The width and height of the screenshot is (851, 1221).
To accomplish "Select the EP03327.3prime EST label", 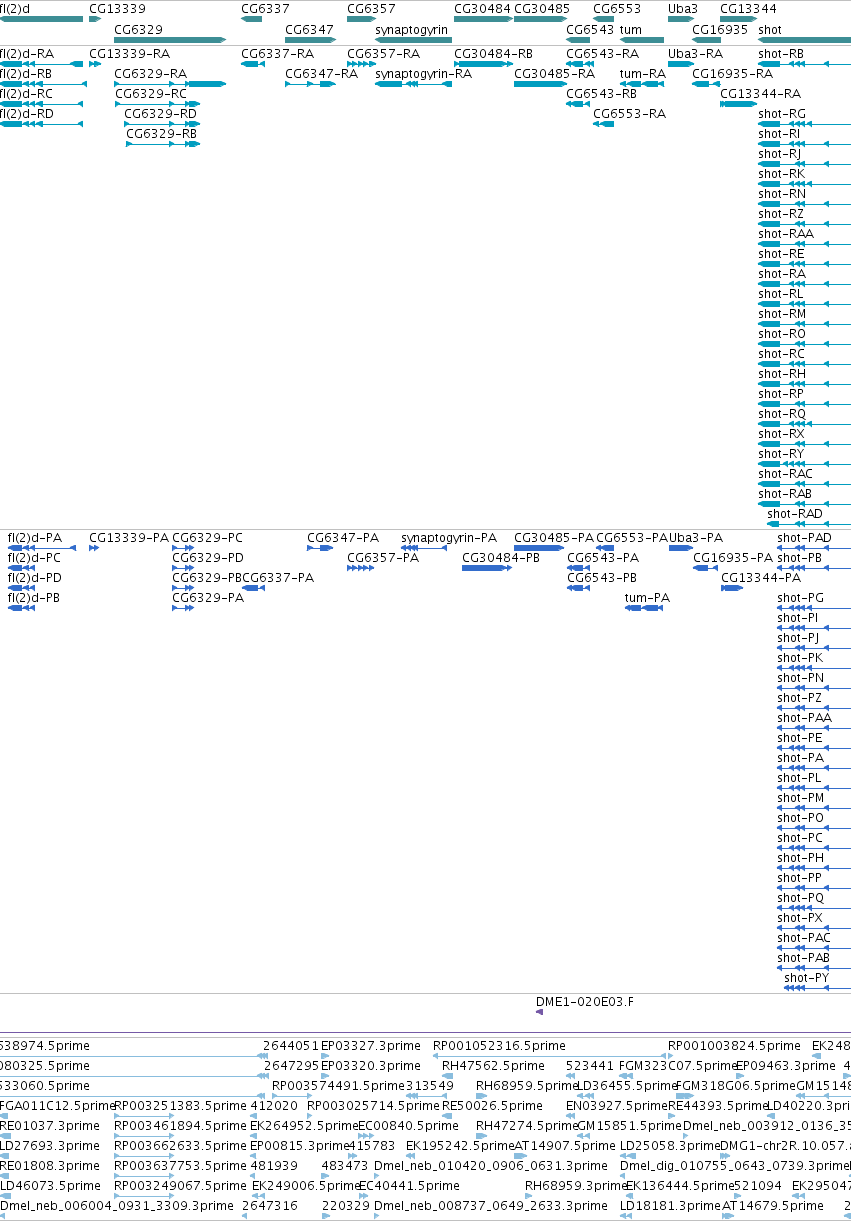I will point(371,1045).
